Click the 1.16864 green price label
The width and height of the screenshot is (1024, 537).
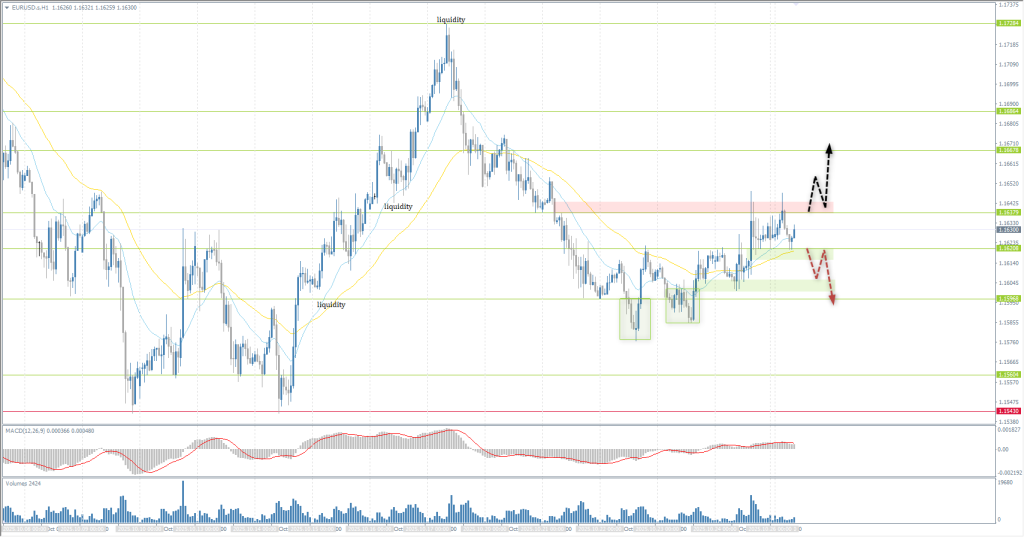pos(1007,112)
